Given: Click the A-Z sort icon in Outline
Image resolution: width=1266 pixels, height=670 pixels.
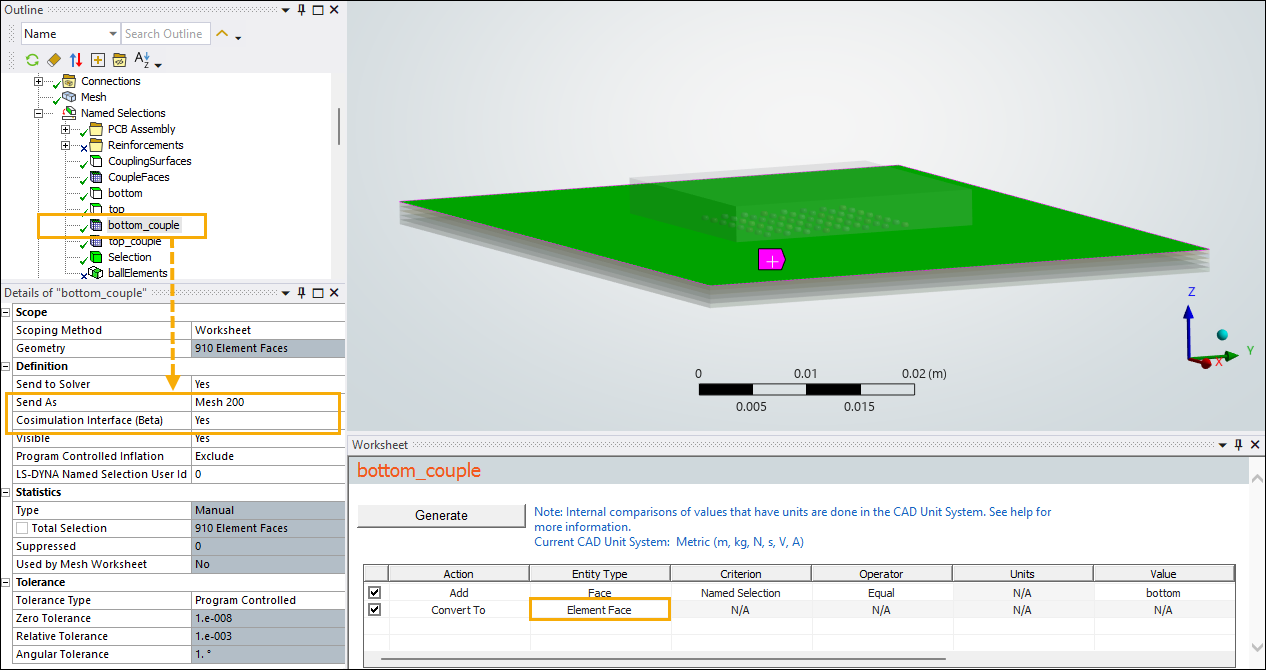Looking at the screenshot, I should coord(142,60).
